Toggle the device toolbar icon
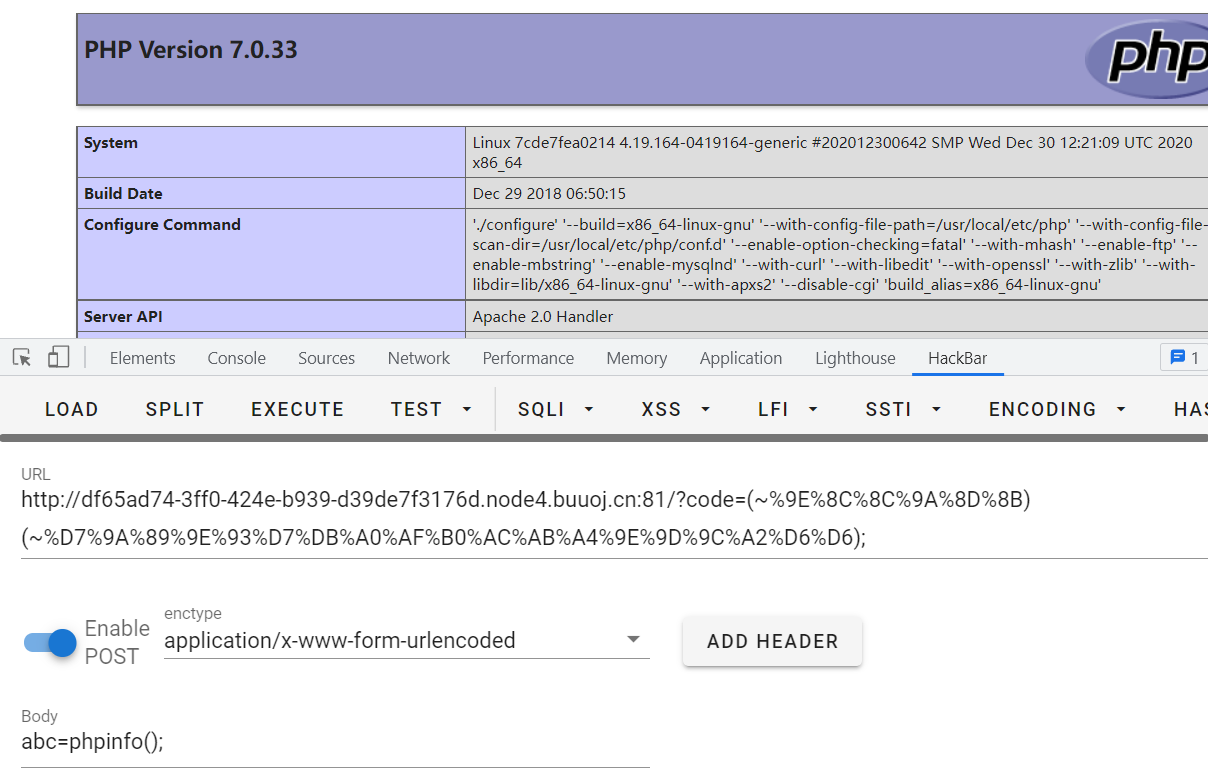The height and width of the screenshot is (769, 1208). (x=59, y=357)
